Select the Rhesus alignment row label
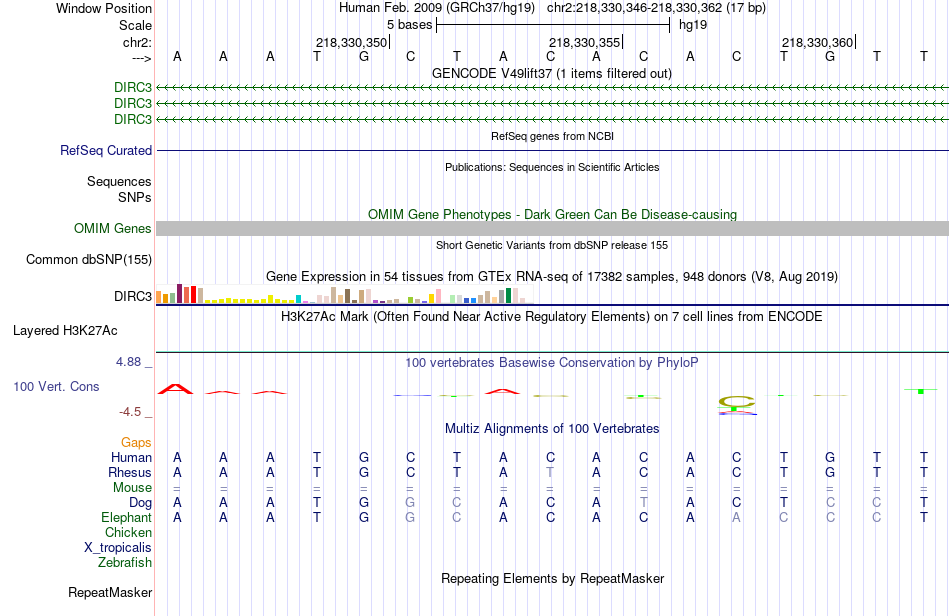The width and height of the screenshot is (950, 616). tap(130, 472)
